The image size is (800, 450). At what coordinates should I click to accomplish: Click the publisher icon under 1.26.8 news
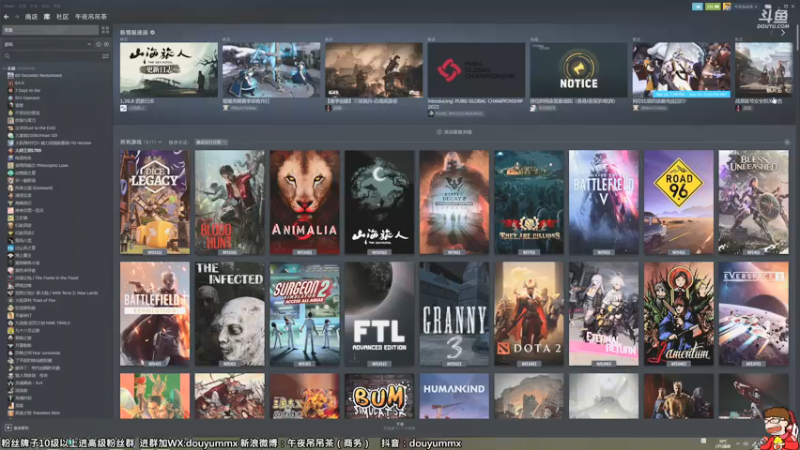coord(123,108)
